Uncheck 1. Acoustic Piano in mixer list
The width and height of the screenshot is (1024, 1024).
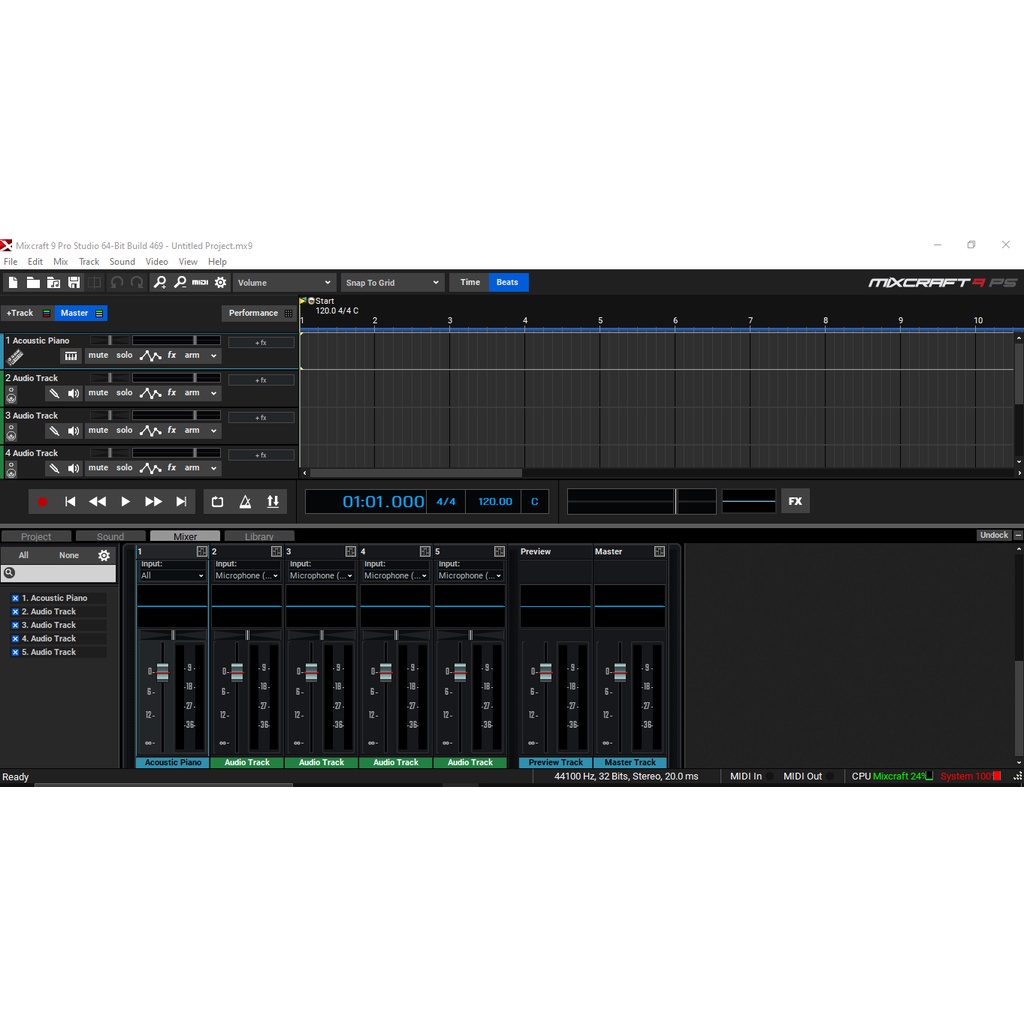pos(15,598)
